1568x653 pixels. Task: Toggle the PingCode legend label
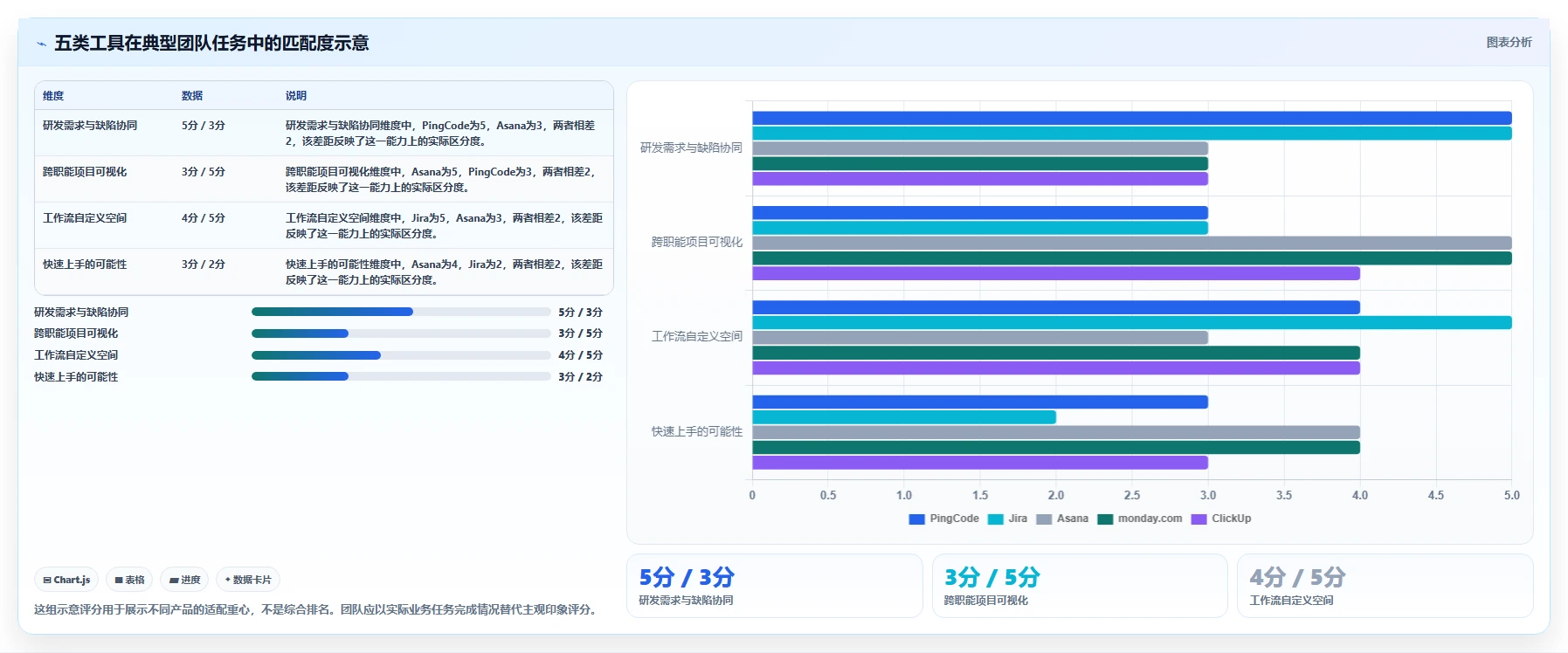click(x=954, y=519)
